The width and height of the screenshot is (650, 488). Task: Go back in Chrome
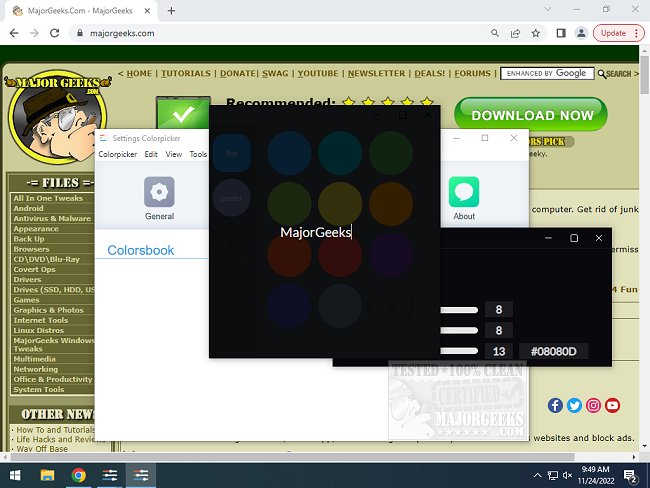click(14, 33)
